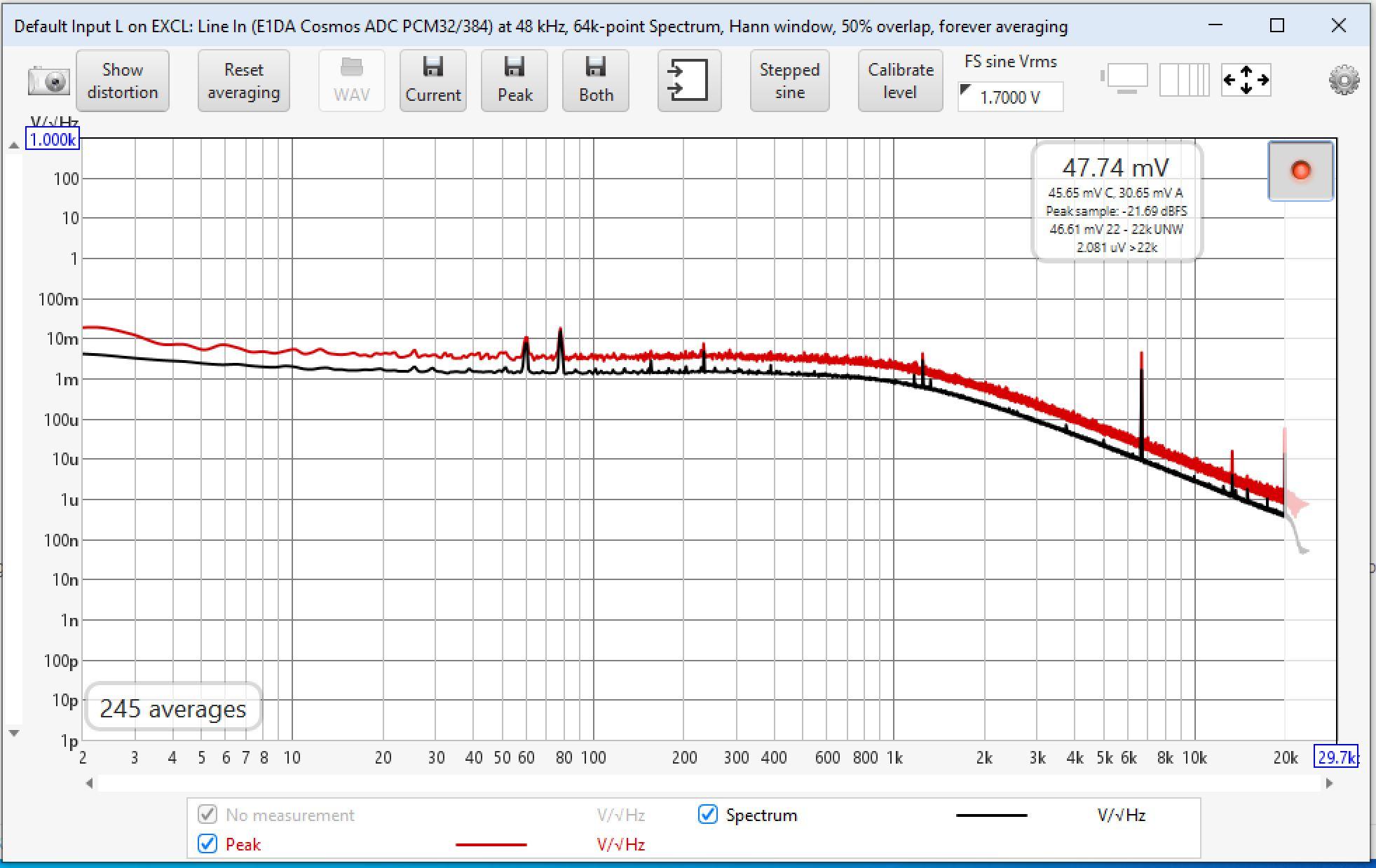Minimize the spectrum window
The width and height of the screenshot is (1376, 868).
(x=1215, y=26)
